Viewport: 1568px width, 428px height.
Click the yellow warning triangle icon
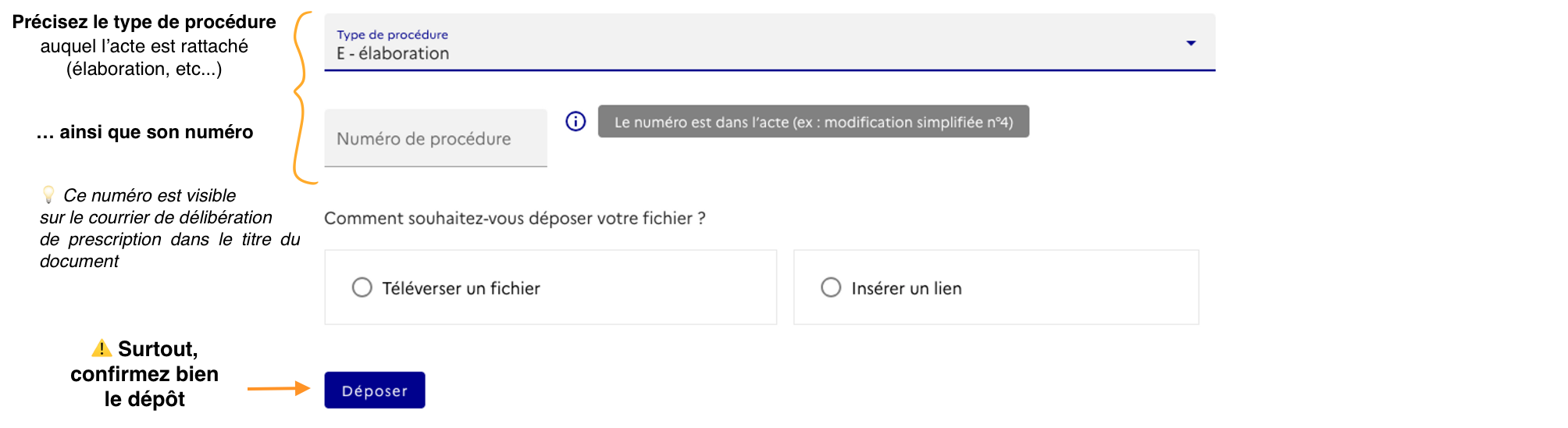coord(102,348)
